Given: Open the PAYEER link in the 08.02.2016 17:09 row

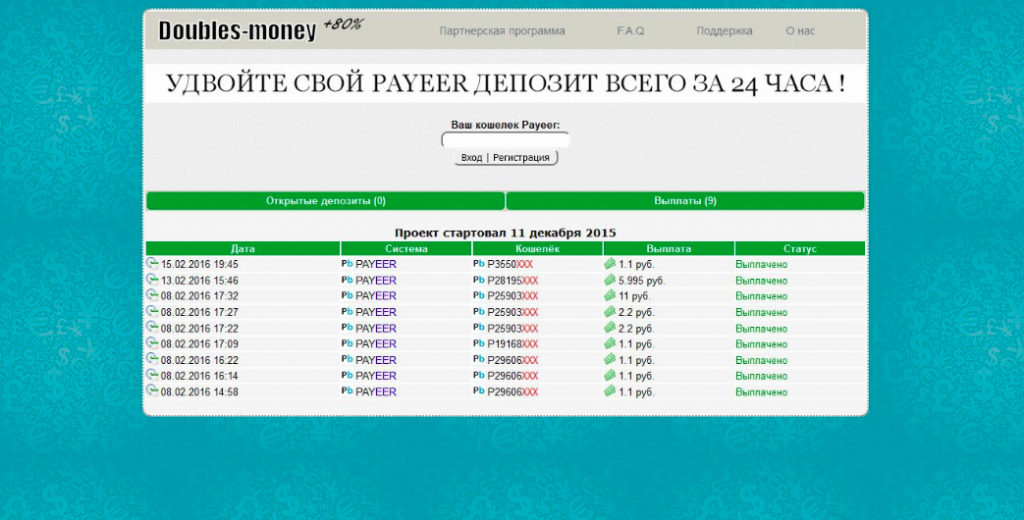Looking at the screenshot, I should (x=376, y=344).
